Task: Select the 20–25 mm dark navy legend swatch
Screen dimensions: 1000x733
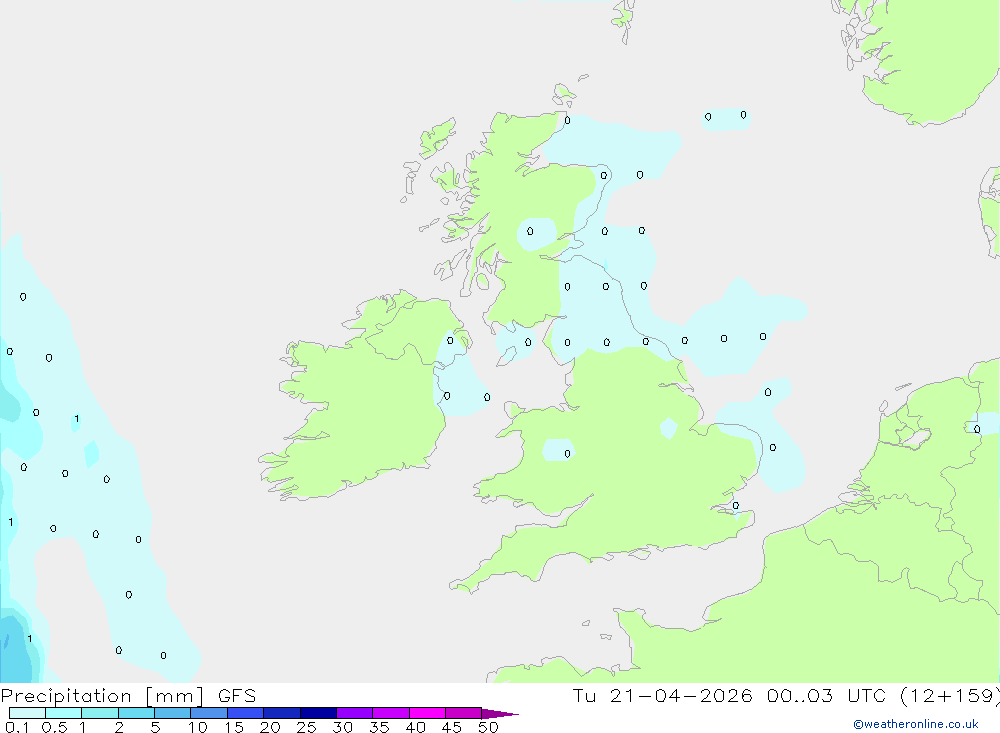Action: pos(281,713)
